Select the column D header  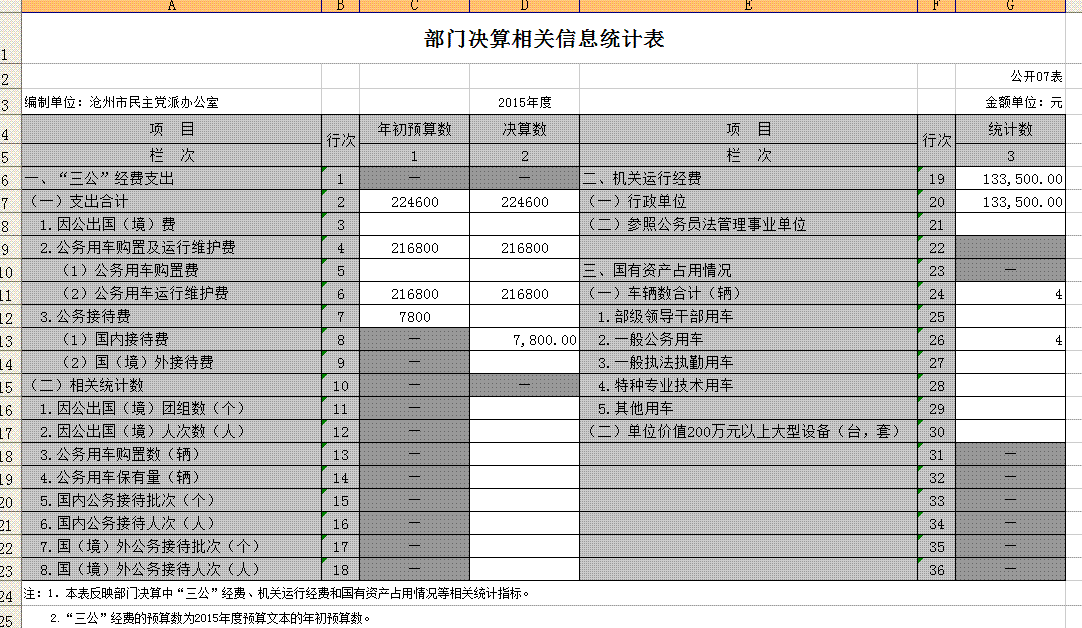(x=524, y=5)
